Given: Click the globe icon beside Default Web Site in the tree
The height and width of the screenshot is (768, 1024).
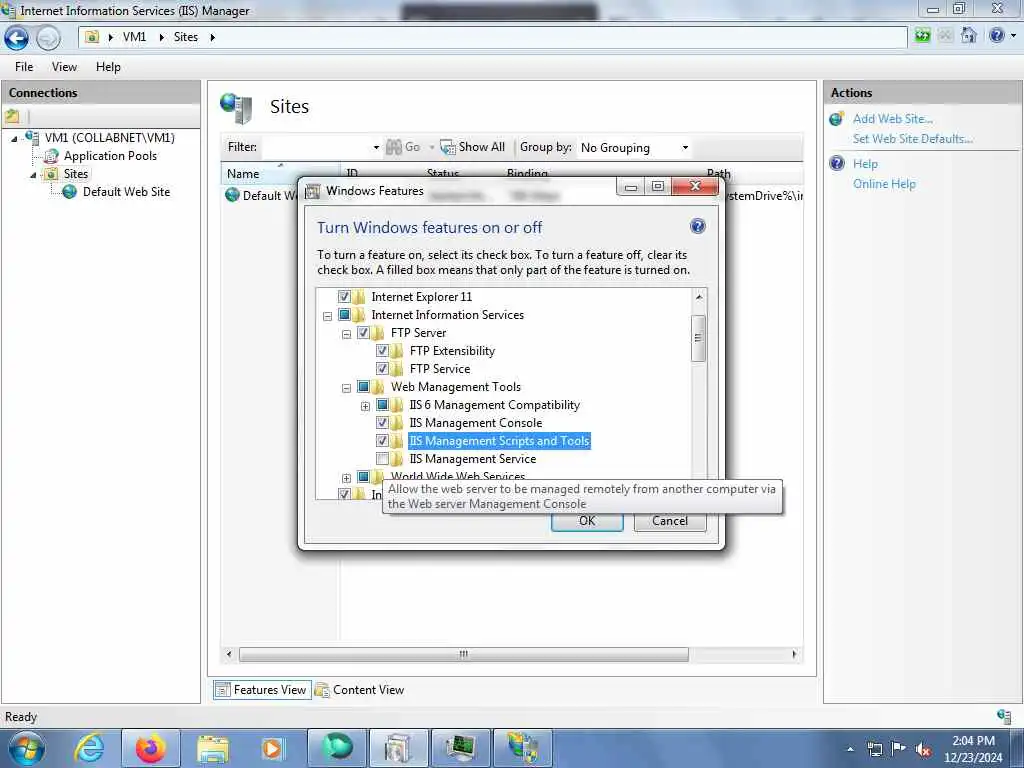Looking at the screenshot, I should [69, 192].
